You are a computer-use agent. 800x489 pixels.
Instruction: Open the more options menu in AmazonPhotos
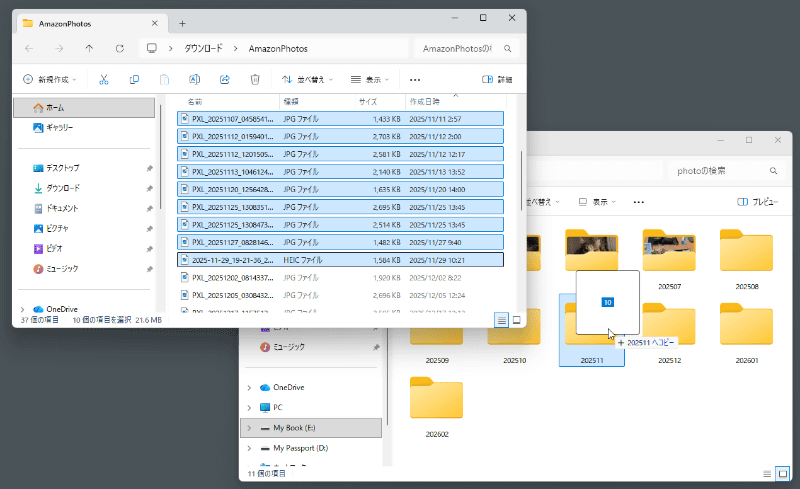415,80
